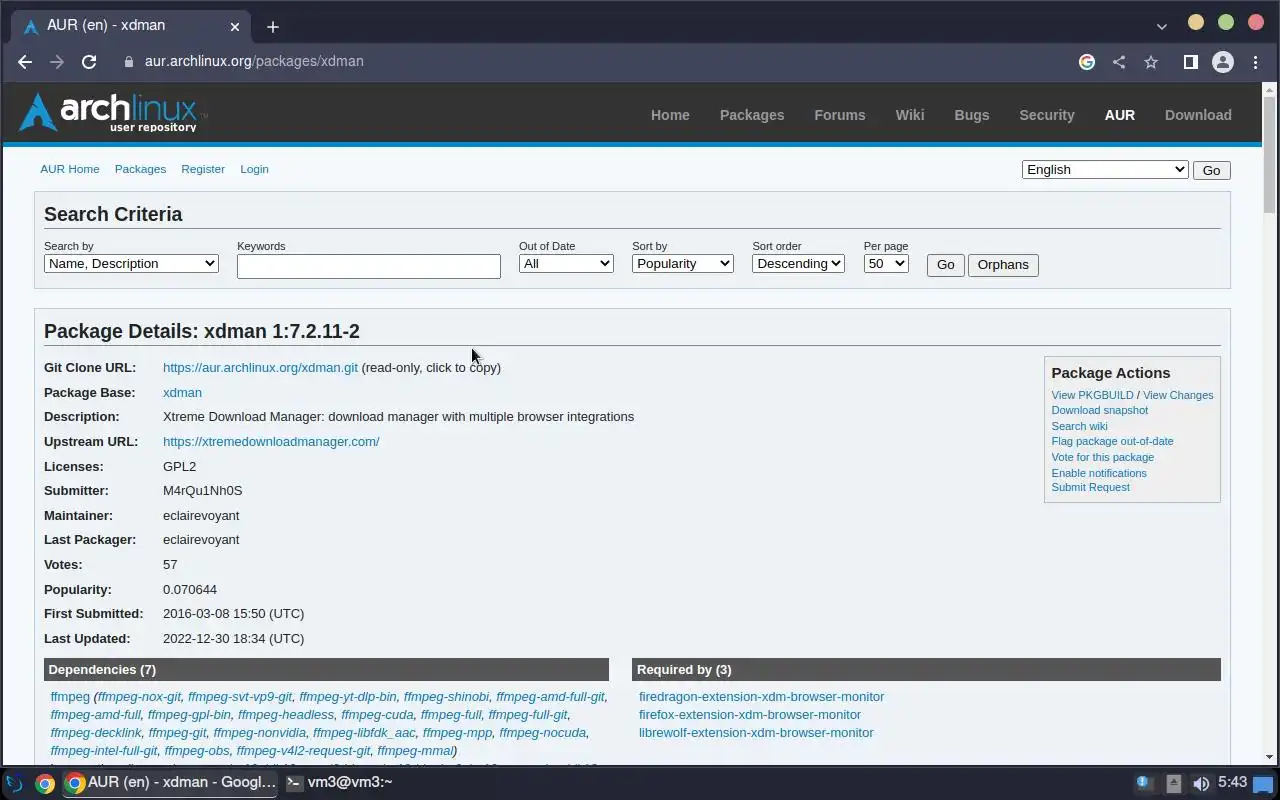The width and height of the screenshot is (1280, 800).
Task: Reload the page
Action: 89,62
